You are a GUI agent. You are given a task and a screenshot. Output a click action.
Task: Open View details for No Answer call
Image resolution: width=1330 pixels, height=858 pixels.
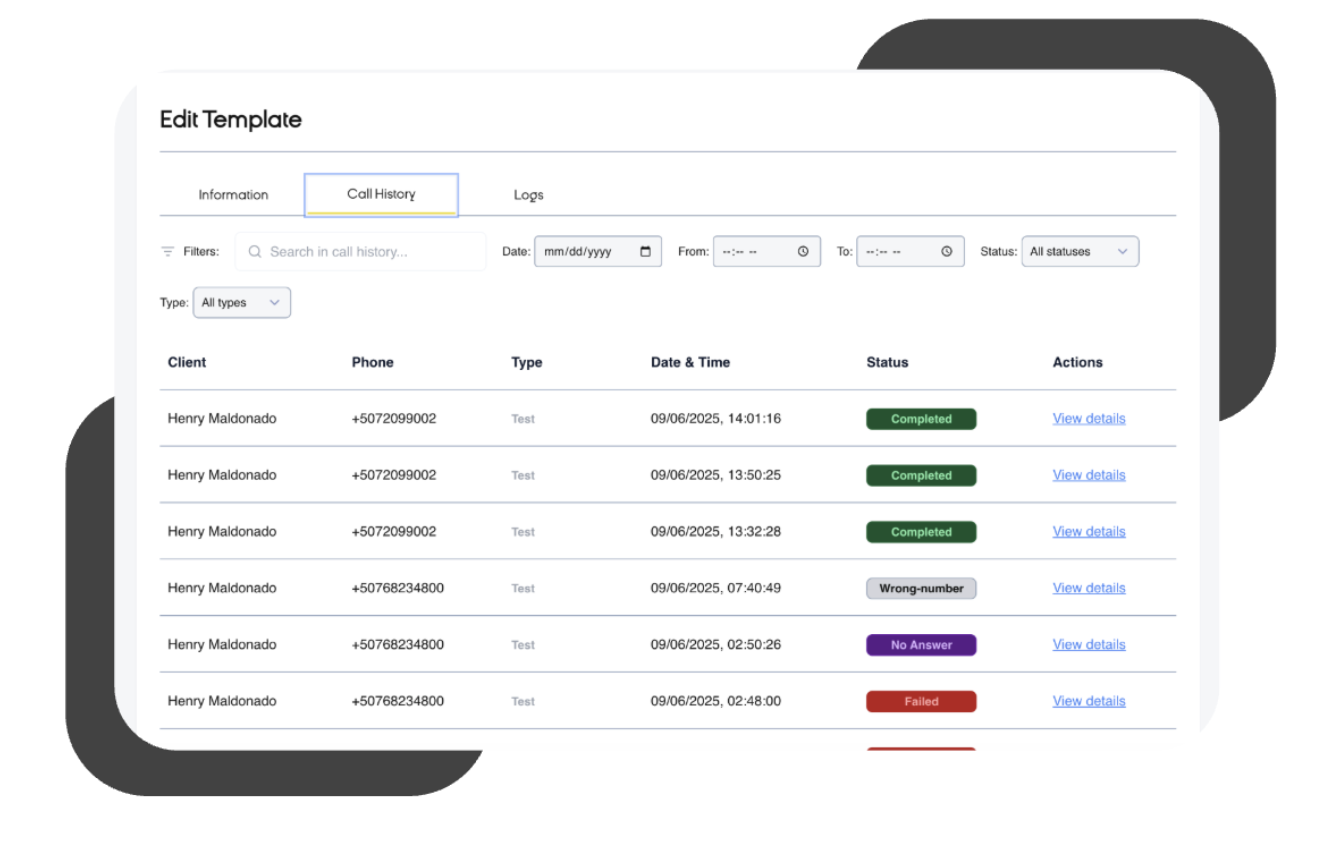[x=1088, y=645]
